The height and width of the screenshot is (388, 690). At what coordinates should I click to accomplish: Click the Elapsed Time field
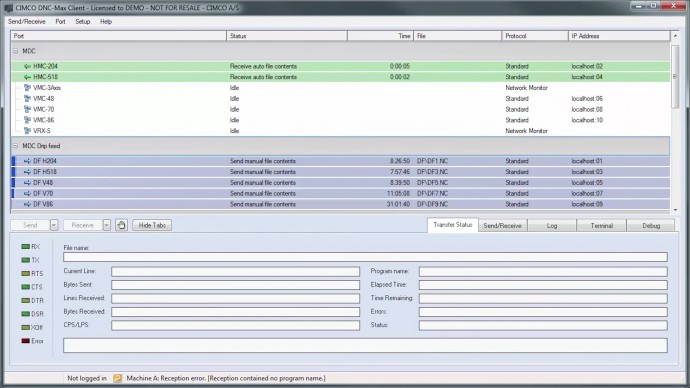(543, 285)
